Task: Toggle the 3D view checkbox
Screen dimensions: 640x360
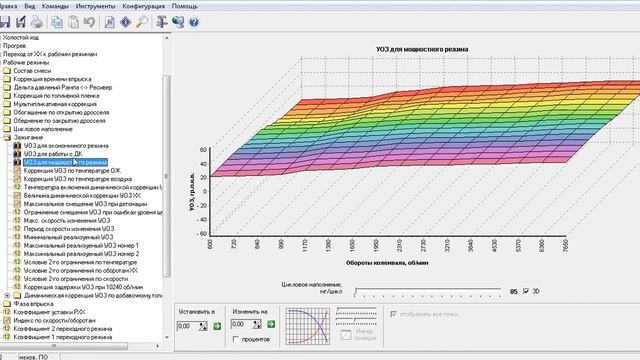Action: pyautogui.click(x=526, y=291)
